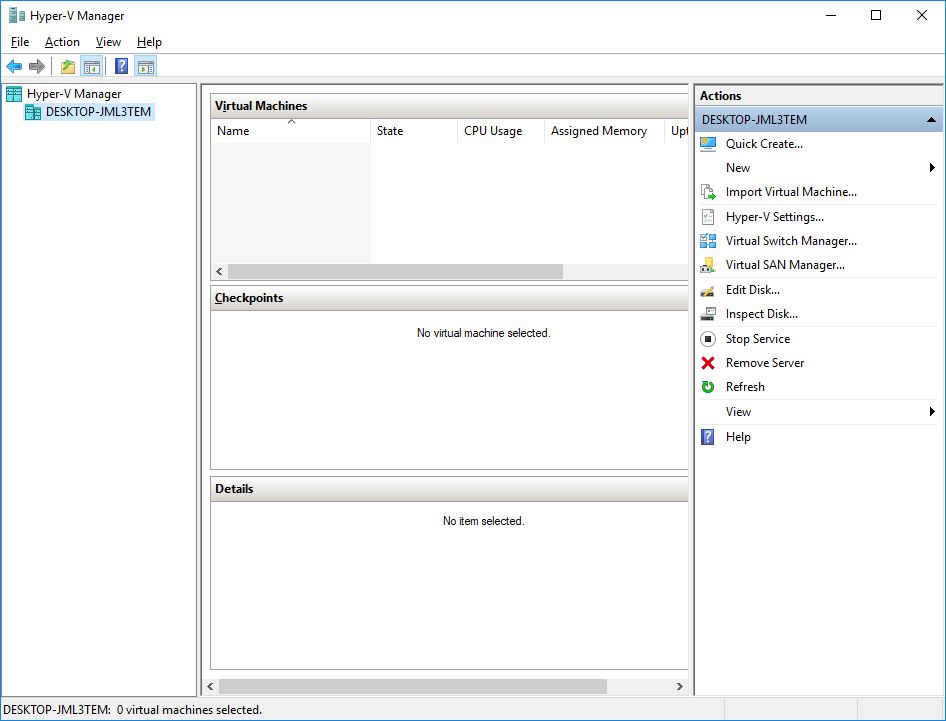
Task: Toggle the Show/Hide Action Pane icon
Action: point(146,66)
